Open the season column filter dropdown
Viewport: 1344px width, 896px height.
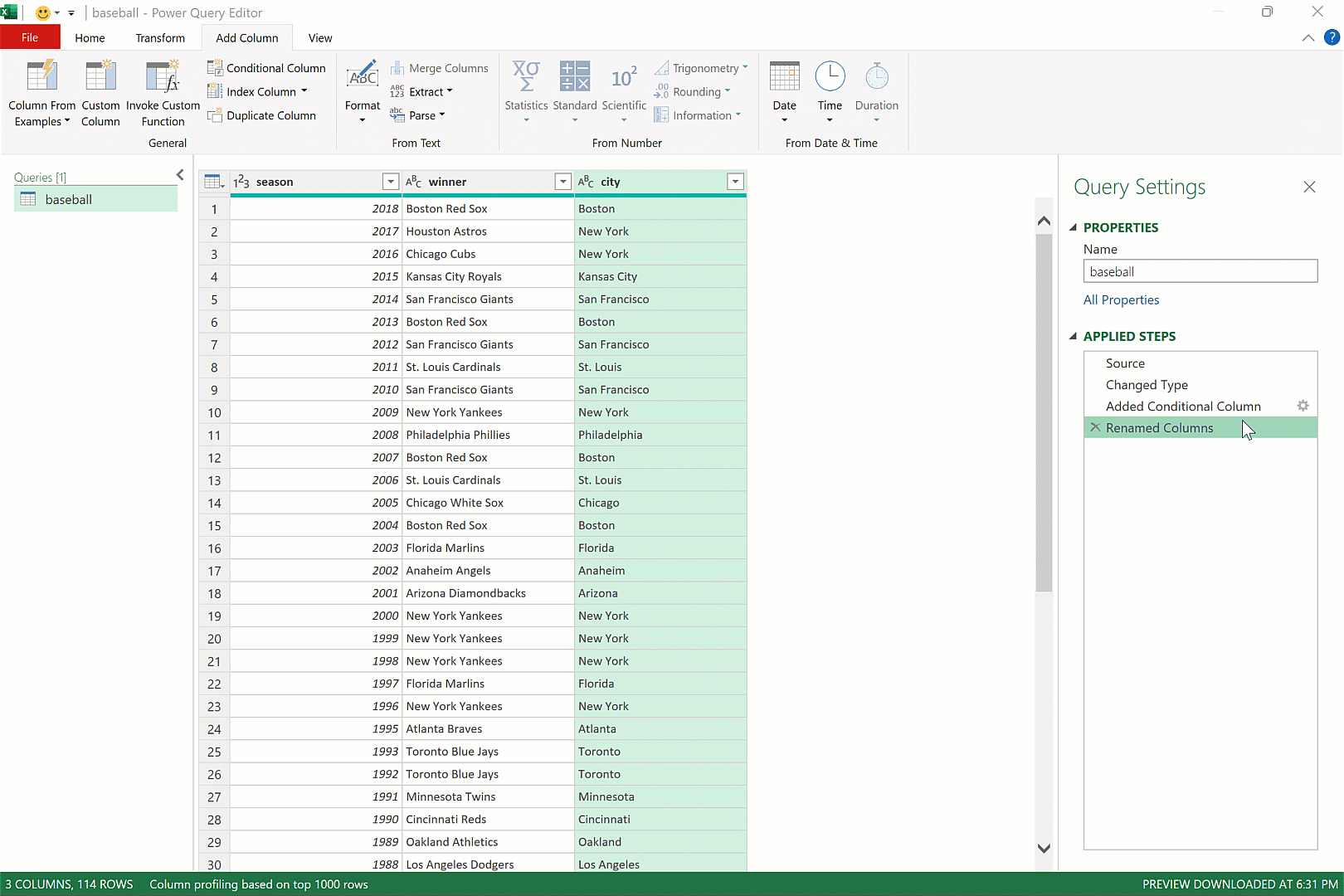[x=390, y=182]
